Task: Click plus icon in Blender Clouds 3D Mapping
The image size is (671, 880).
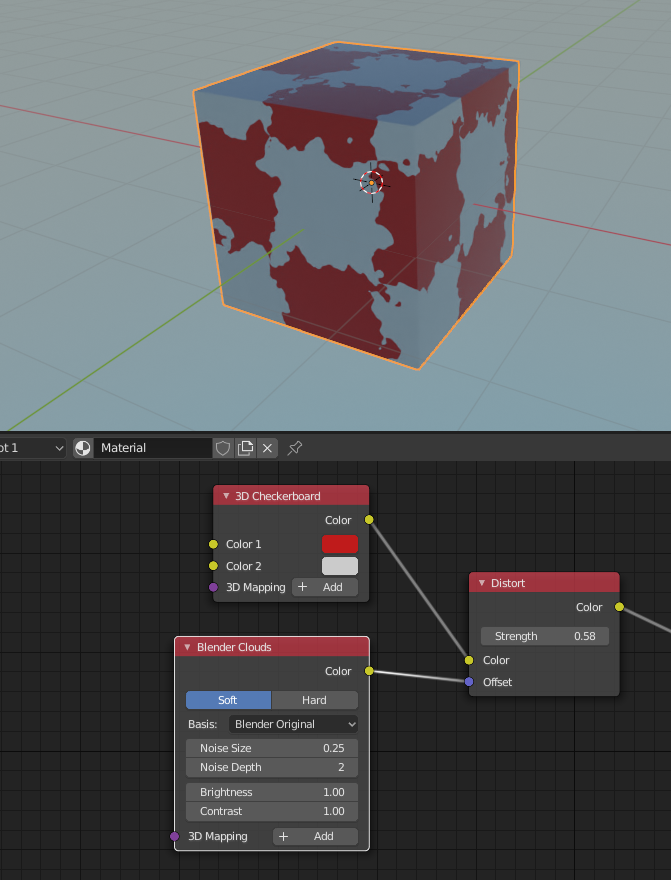Action: [x=283, y=836]
